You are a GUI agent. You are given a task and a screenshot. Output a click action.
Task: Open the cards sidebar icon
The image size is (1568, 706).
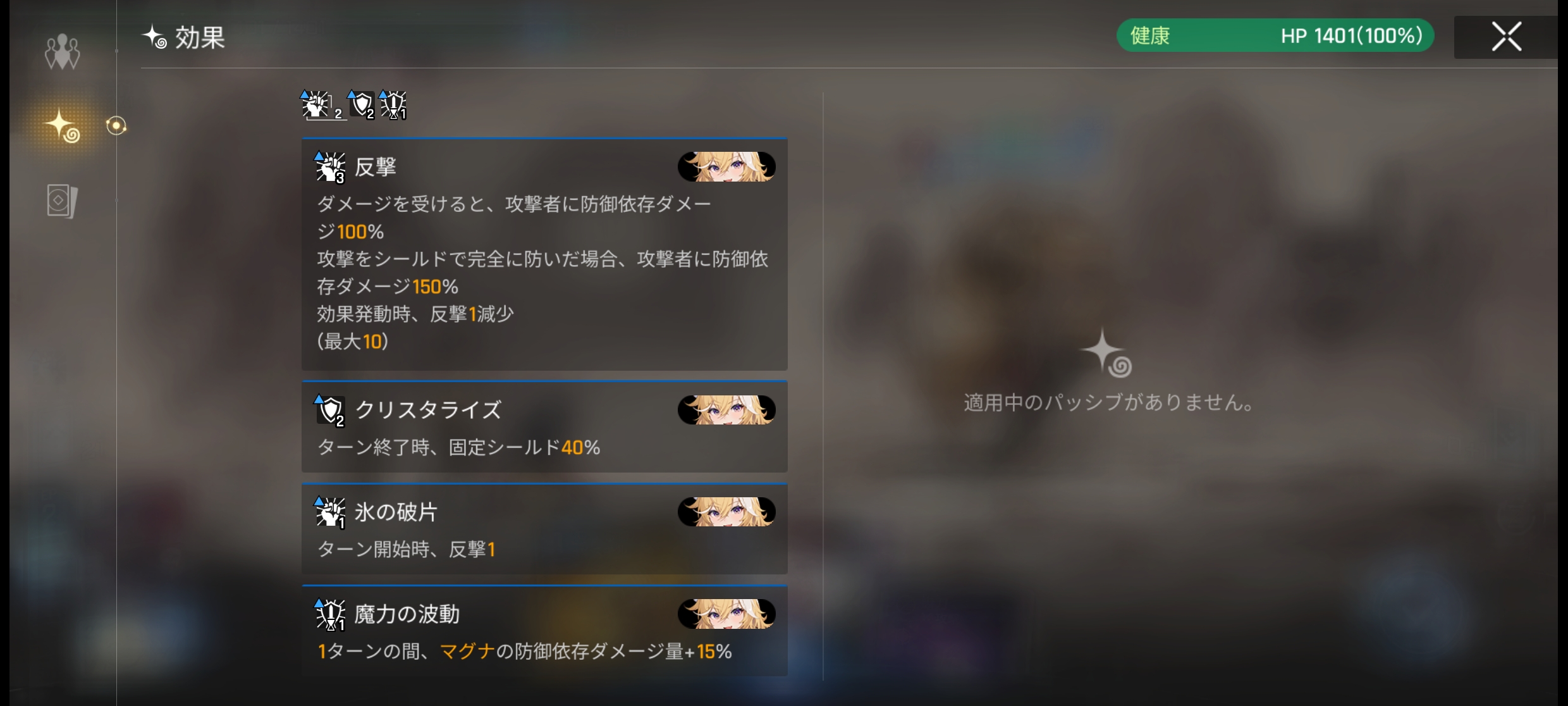point(62,201)
